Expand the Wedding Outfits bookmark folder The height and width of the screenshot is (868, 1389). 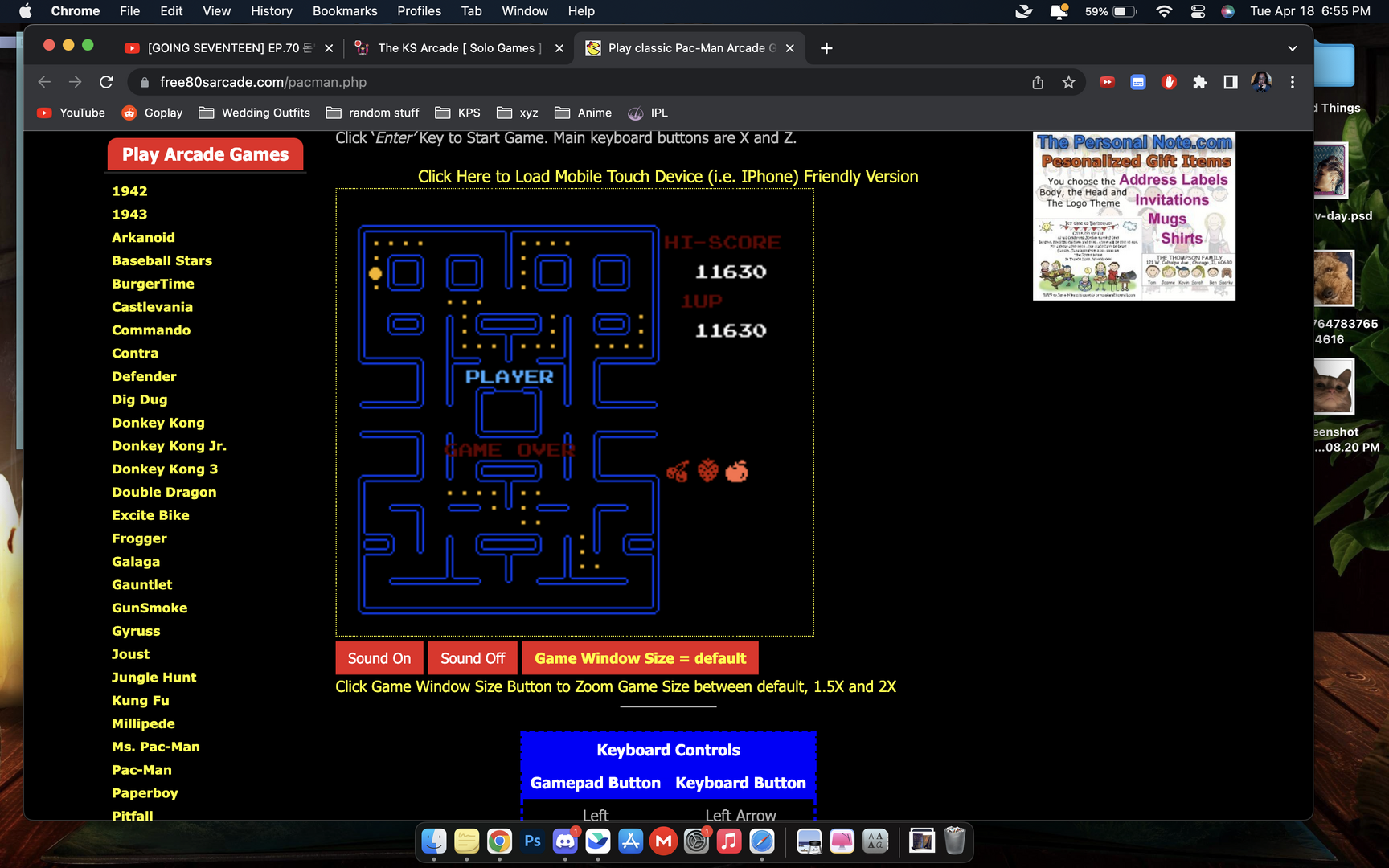coord(255,113)
